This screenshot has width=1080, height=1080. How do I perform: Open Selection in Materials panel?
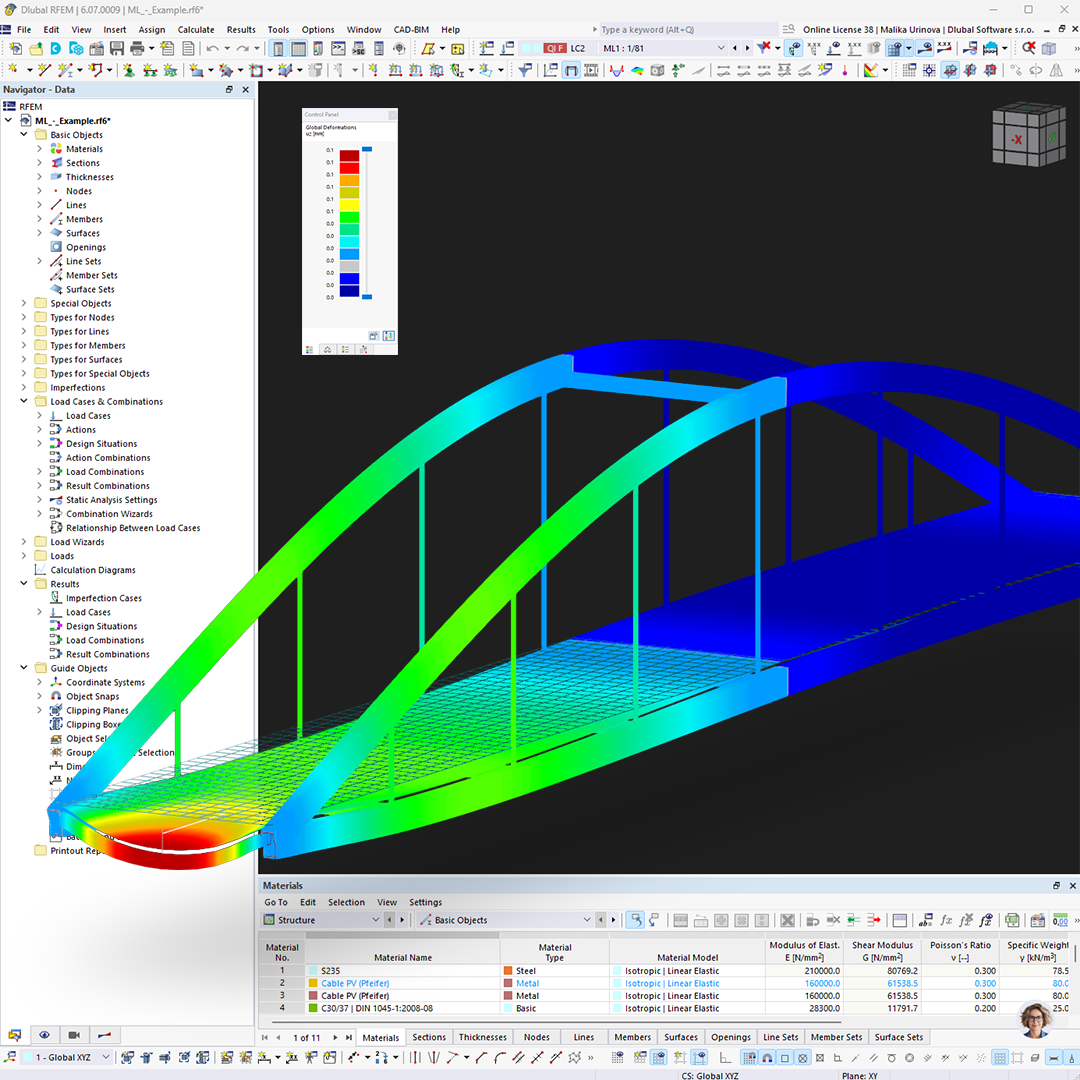coord(346,902)
